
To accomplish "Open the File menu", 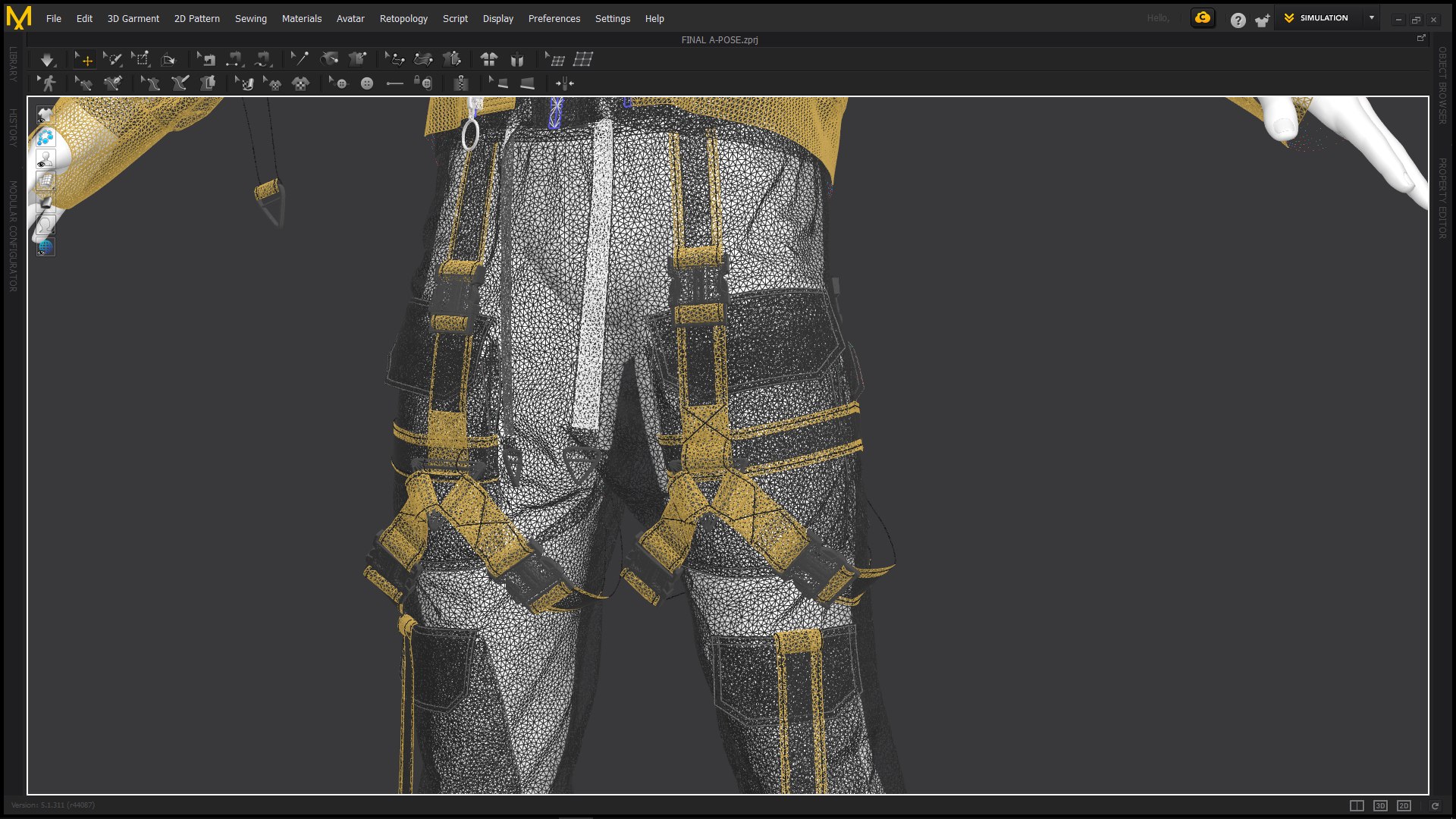I will [x=54, y=18].
